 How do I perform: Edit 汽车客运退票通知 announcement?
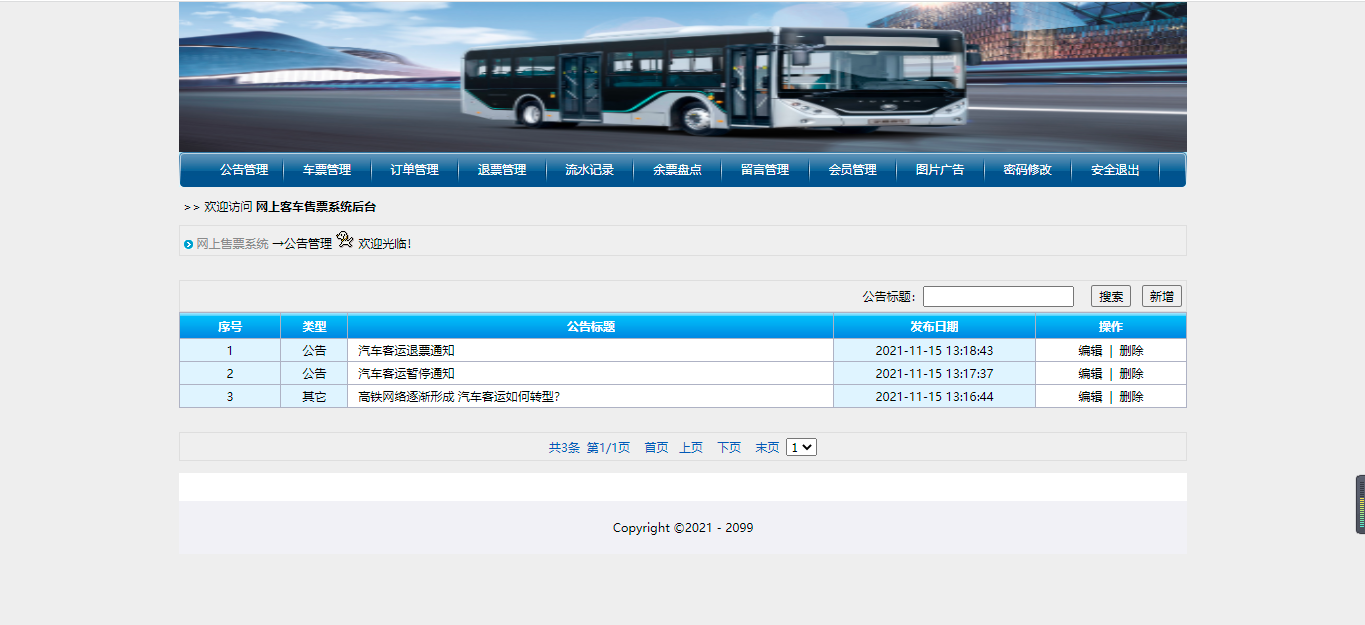click(x=1090, y=351)
